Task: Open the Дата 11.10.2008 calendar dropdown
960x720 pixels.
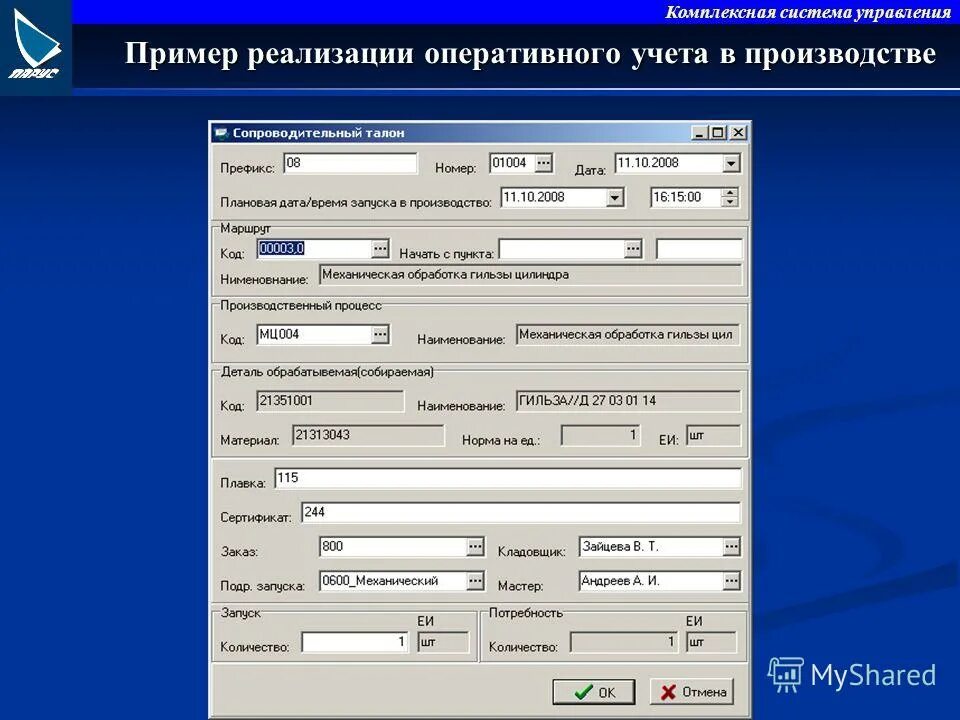Action: [x=731, y=162]
